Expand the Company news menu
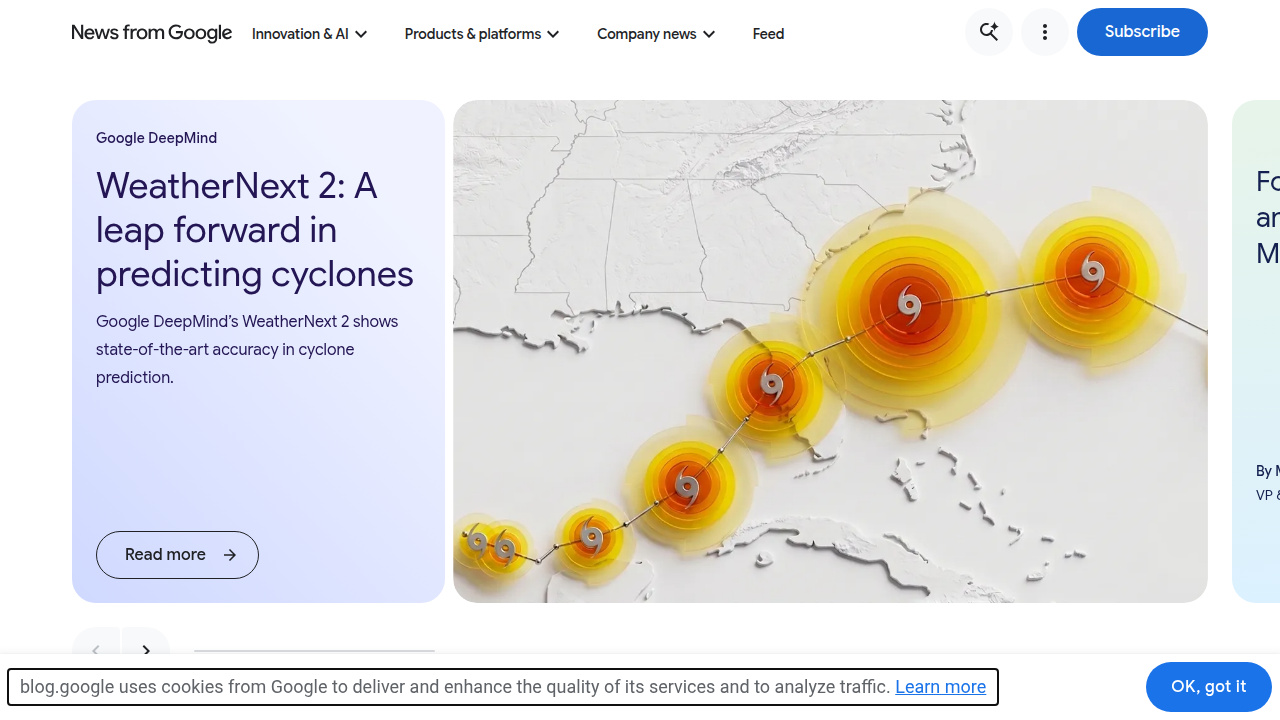Screen dimensions: 1280x720 pos(656,34)
